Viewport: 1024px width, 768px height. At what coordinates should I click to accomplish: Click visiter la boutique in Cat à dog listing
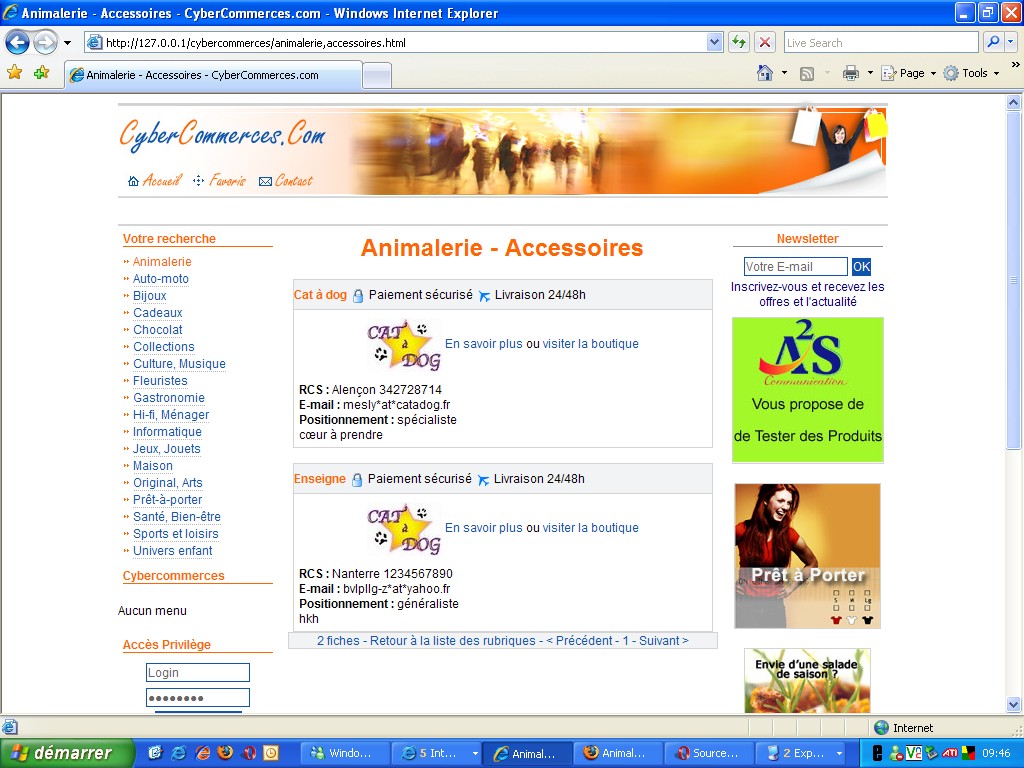click(x=590, y=344)
